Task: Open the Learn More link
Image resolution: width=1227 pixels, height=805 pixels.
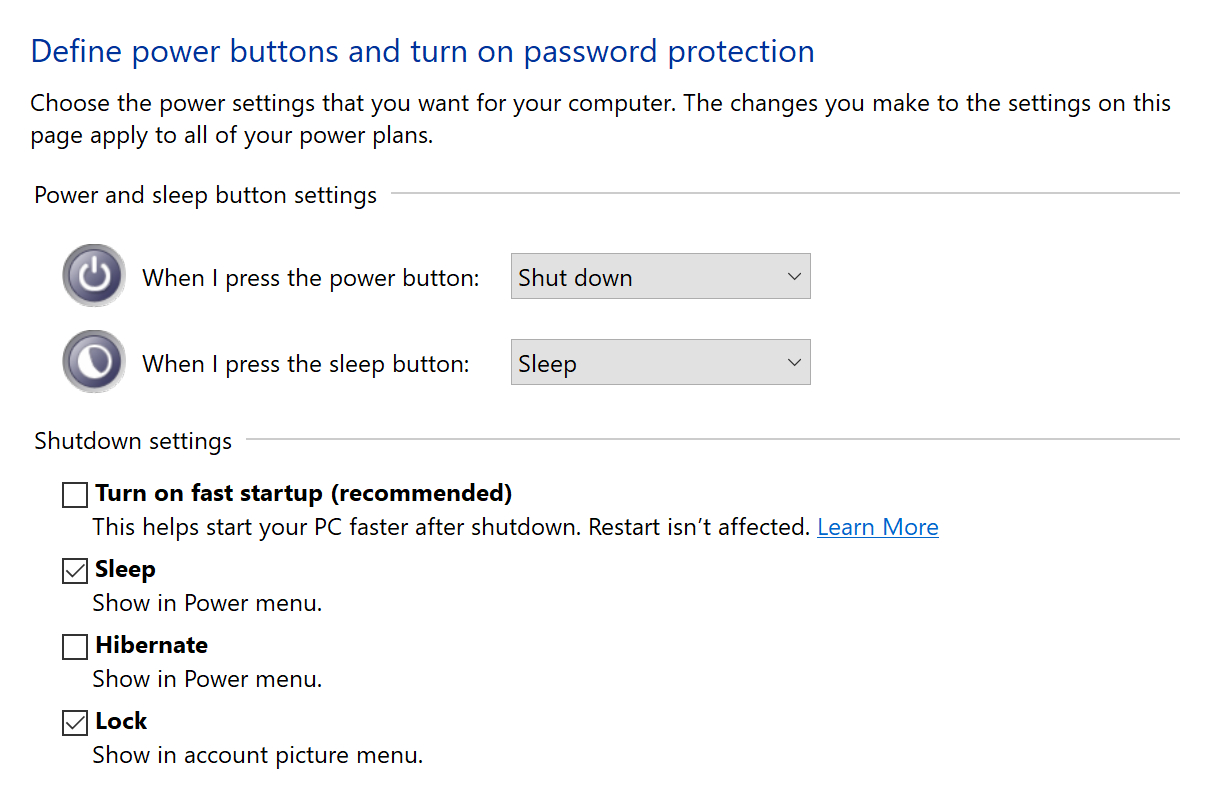Action: click(878, 527)
